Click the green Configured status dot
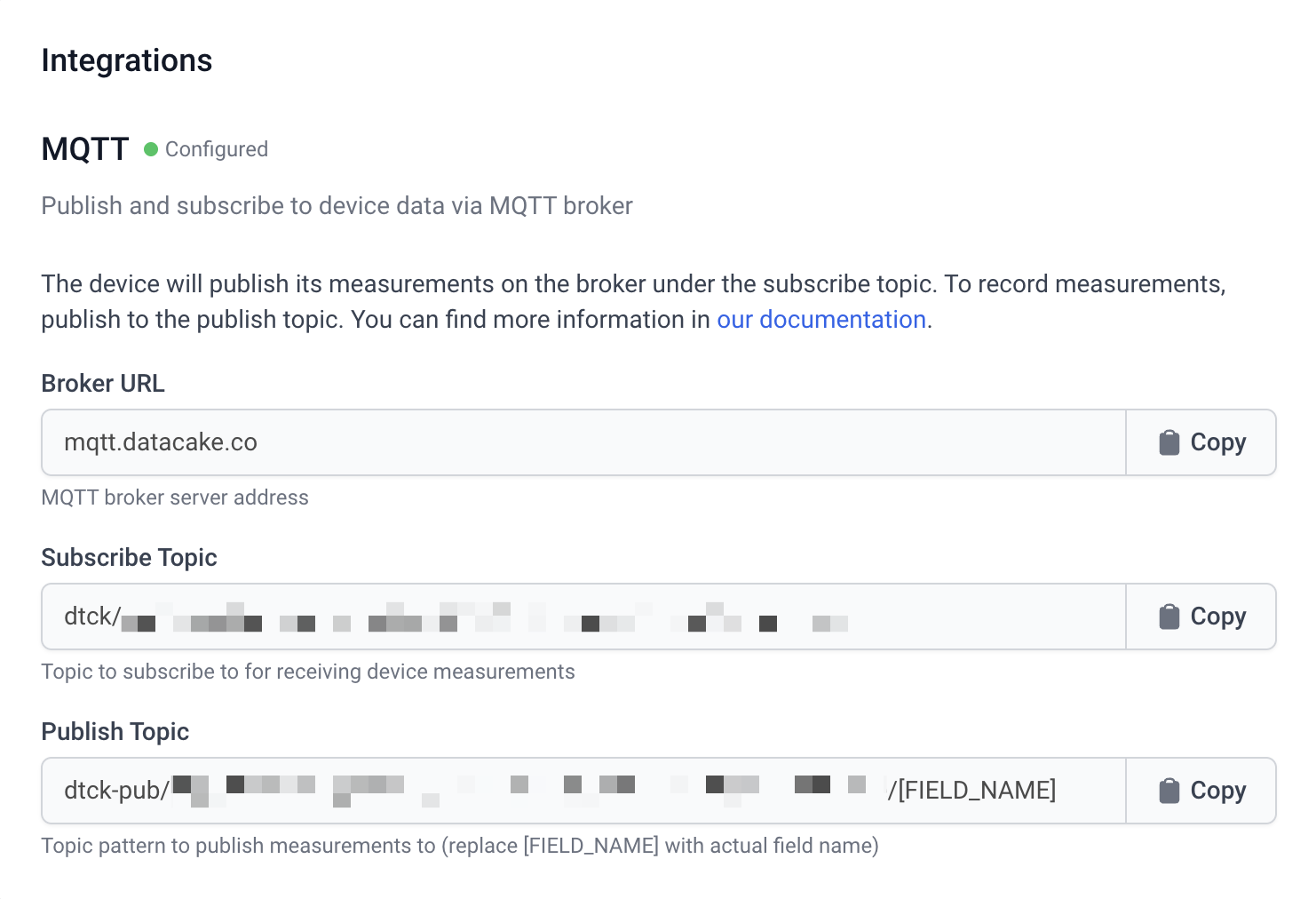This screenshot has height=899, width=1316. pyautogui.click(x=151, y=149)
